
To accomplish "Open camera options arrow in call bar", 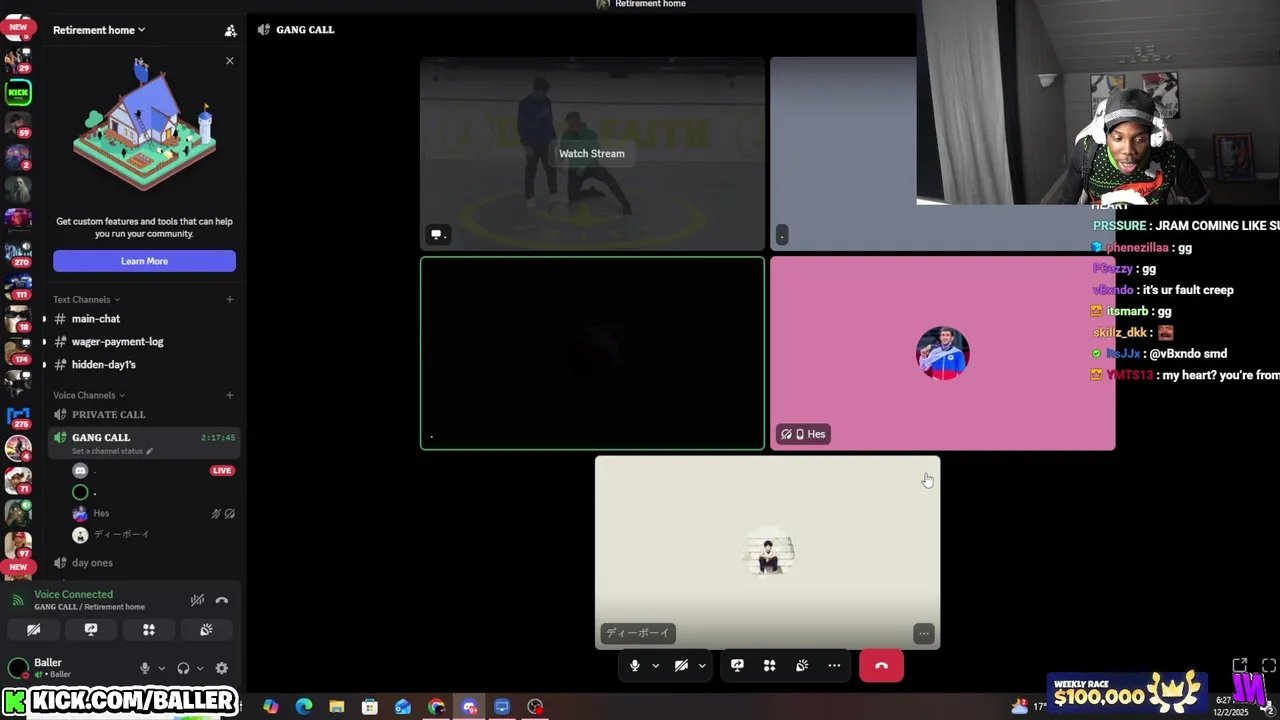I will (x=702, y=666).
